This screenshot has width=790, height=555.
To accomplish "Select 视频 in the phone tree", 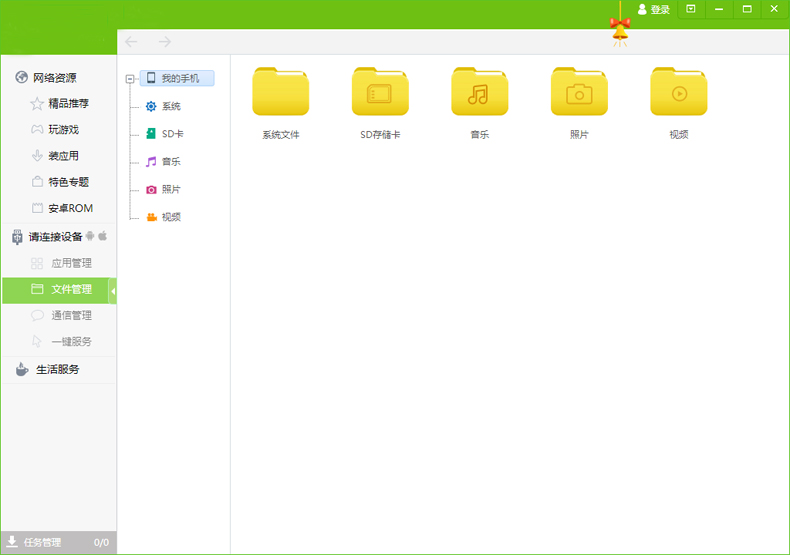I will point(170,217).
